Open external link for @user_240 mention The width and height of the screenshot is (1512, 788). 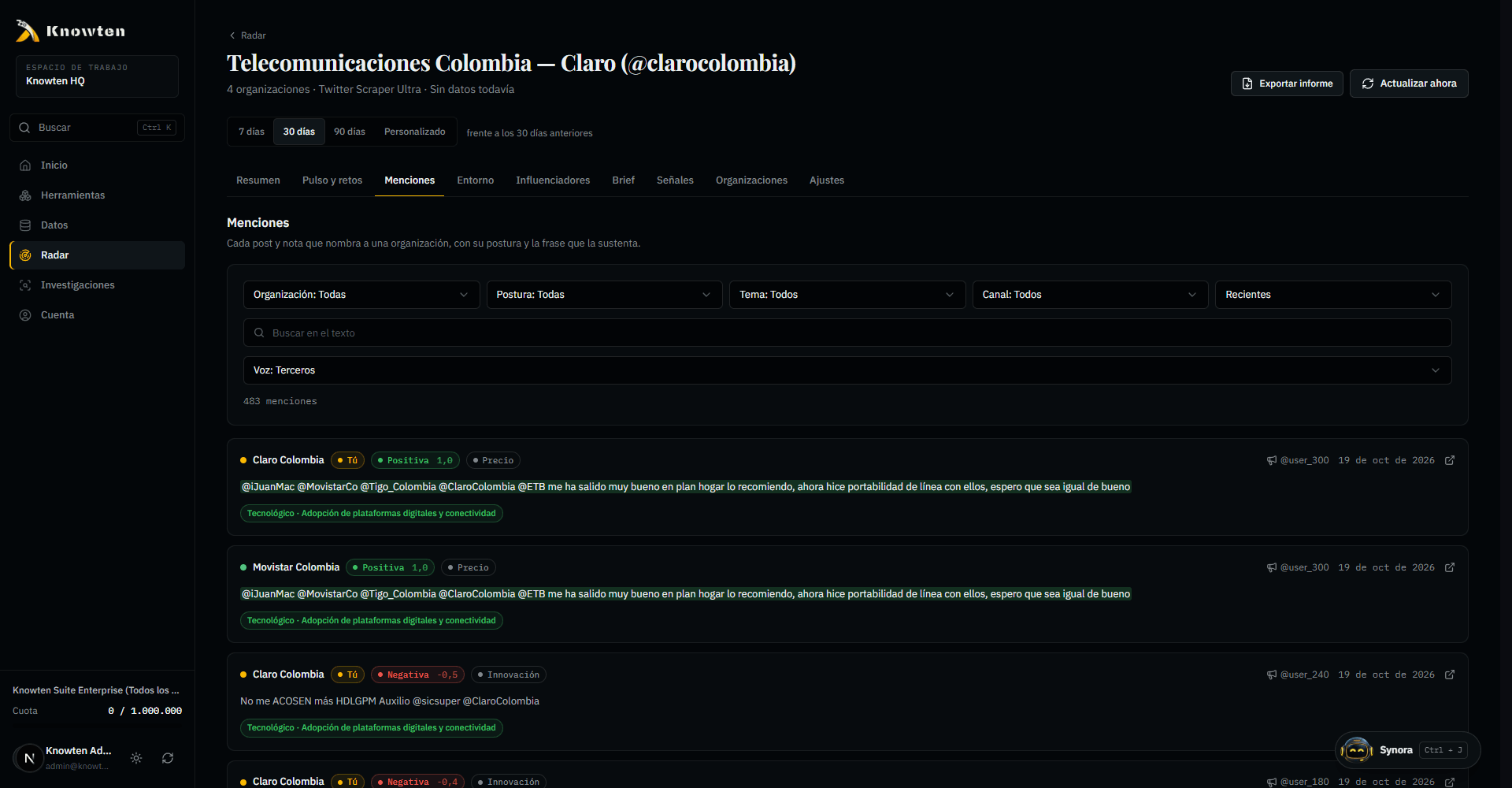(x=1450, y=675)
